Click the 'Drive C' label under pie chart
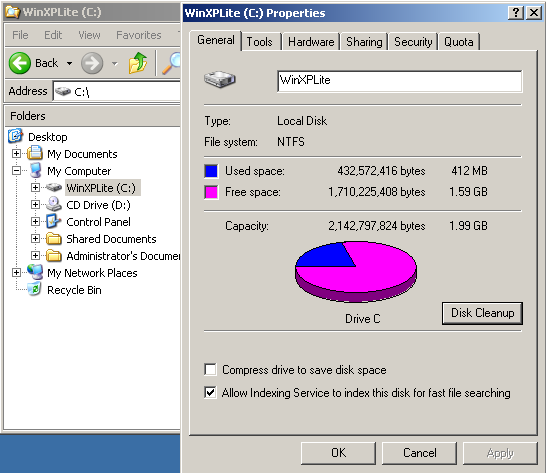Image resolution: width=546 pixels, height=473 pixels. tap(362, 318)
